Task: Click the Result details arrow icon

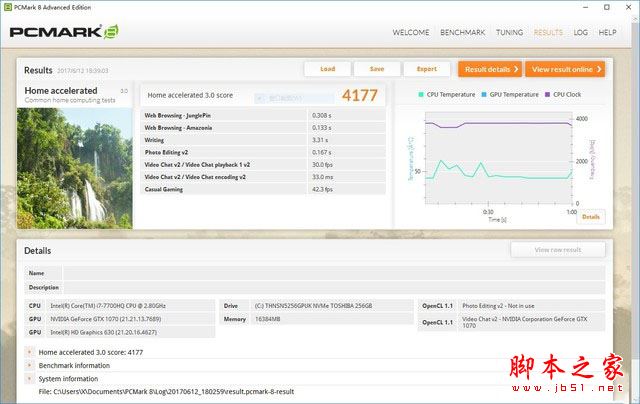Action: (516, 69)
